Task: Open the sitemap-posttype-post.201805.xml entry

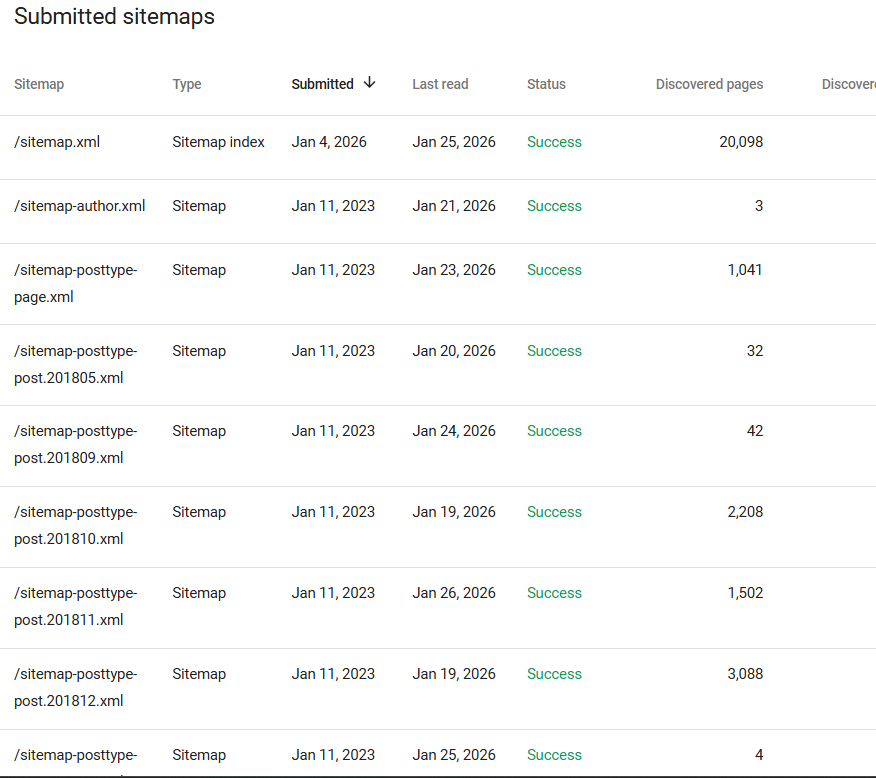Action: pos(75,364)
